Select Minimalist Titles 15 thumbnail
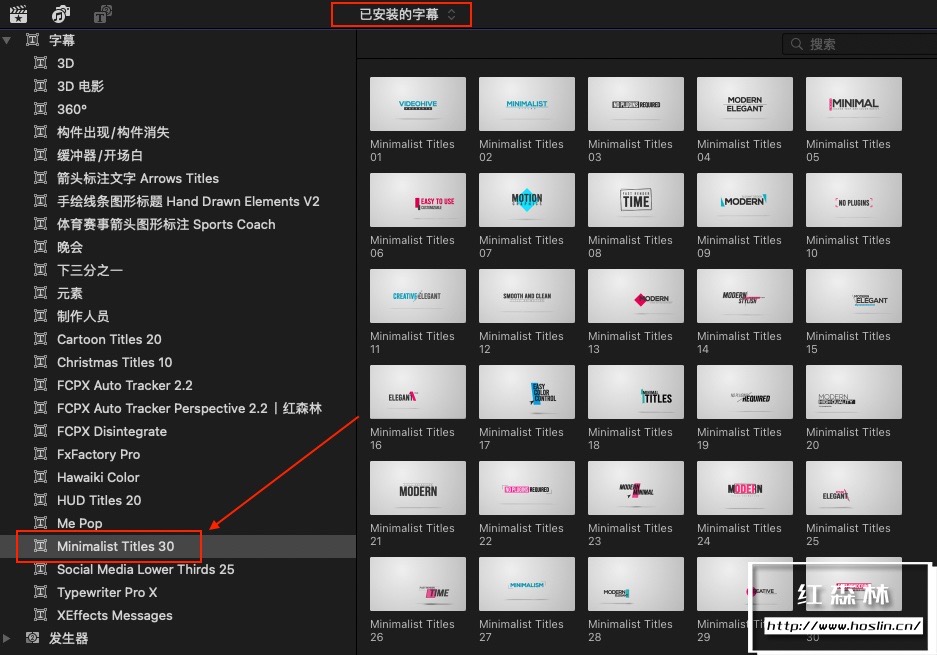Viewport: 937px width, 655px height. click(x=853, y=296)
